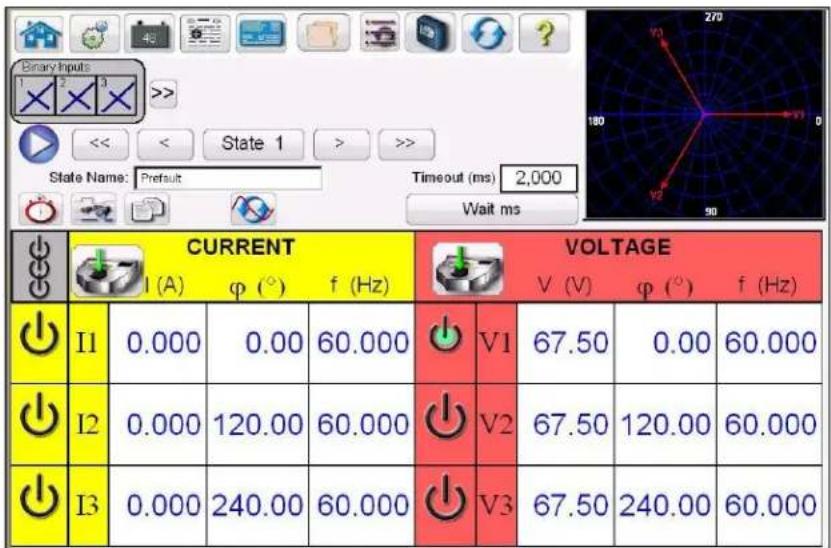Screen dimensions: 831x548
Task: Select V2 frequency 60.000
Action: pyautogui.click(x=770, y=425)
